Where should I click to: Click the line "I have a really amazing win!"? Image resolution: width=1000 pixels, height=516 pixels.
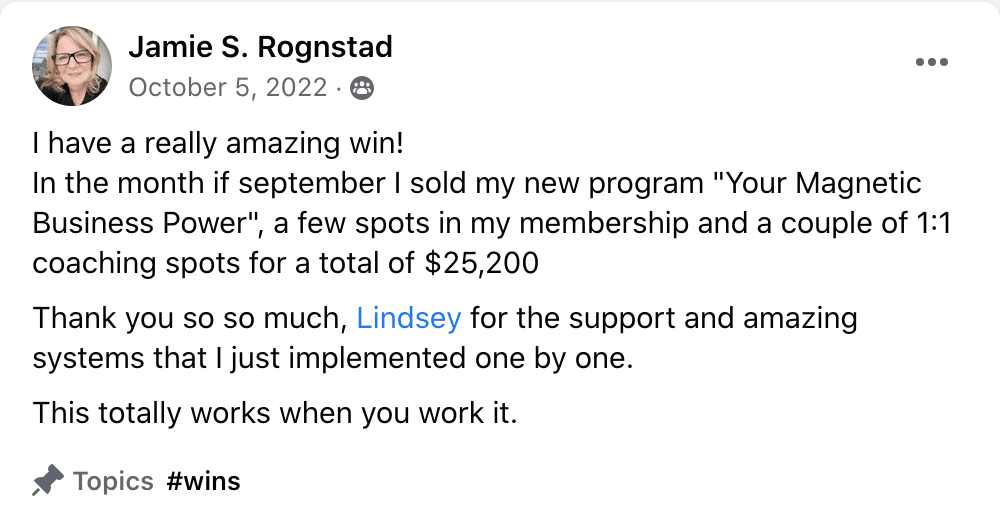pos(218,144)
